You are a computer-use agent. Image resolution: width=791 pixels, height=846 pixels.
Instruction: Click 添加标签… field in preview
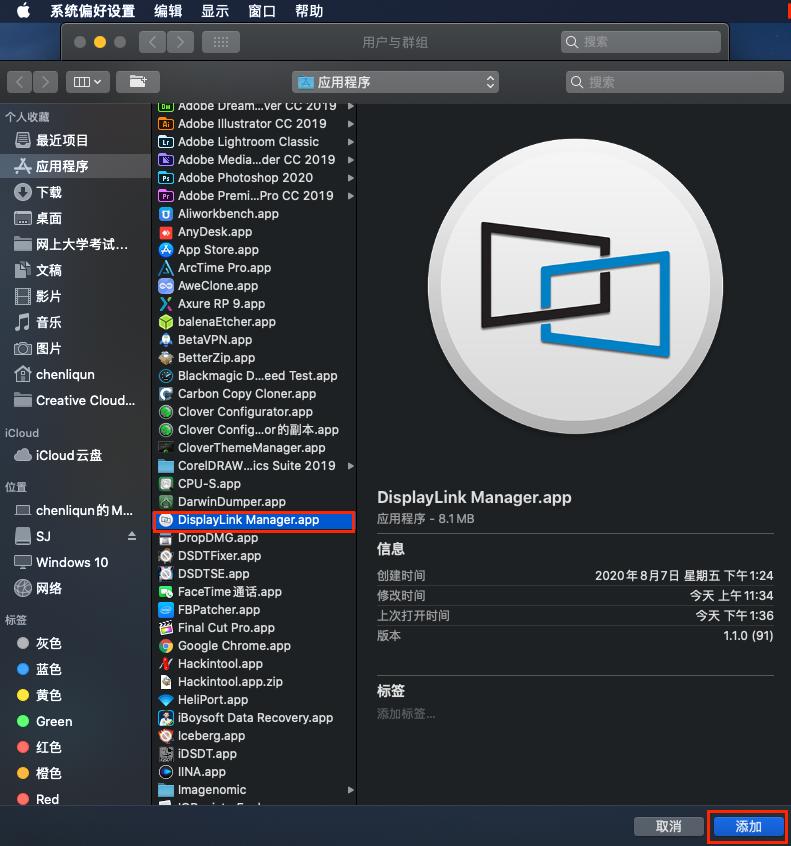tap(406, 714)
